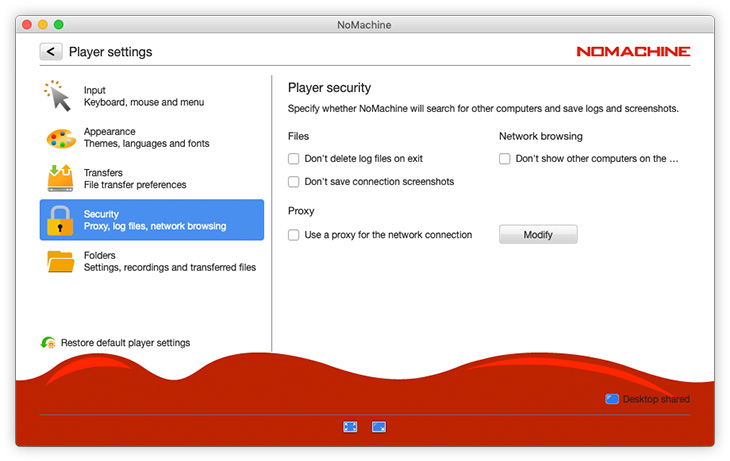This screenshot has height=461, width=730.
Task: Click the Security padlock icon
Action: pos(60,220)
